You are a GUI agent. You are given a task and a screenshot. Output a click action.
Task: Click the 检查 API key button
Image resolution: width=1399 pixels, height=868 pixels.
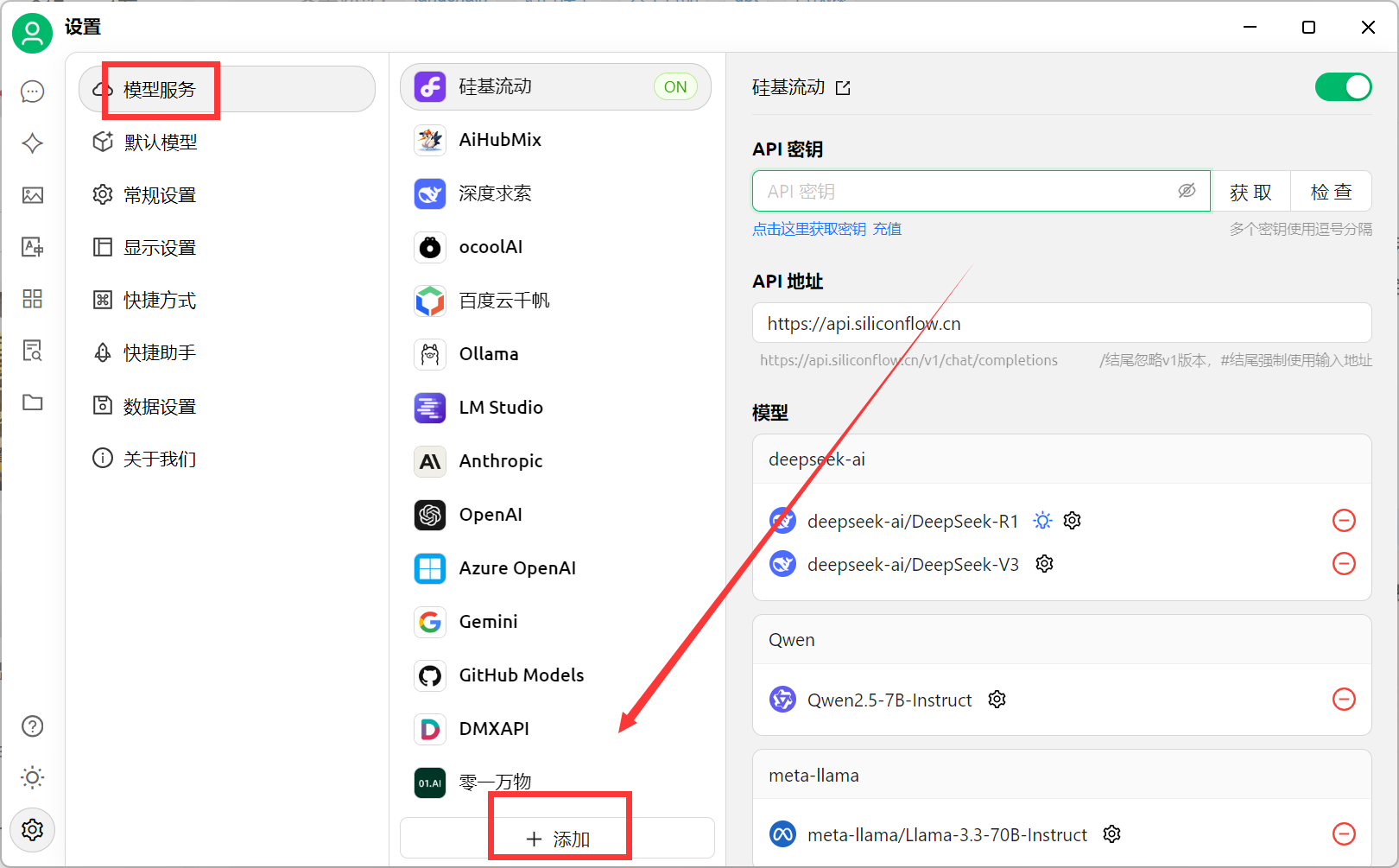pyautogui.click(x=1331, y=191)
